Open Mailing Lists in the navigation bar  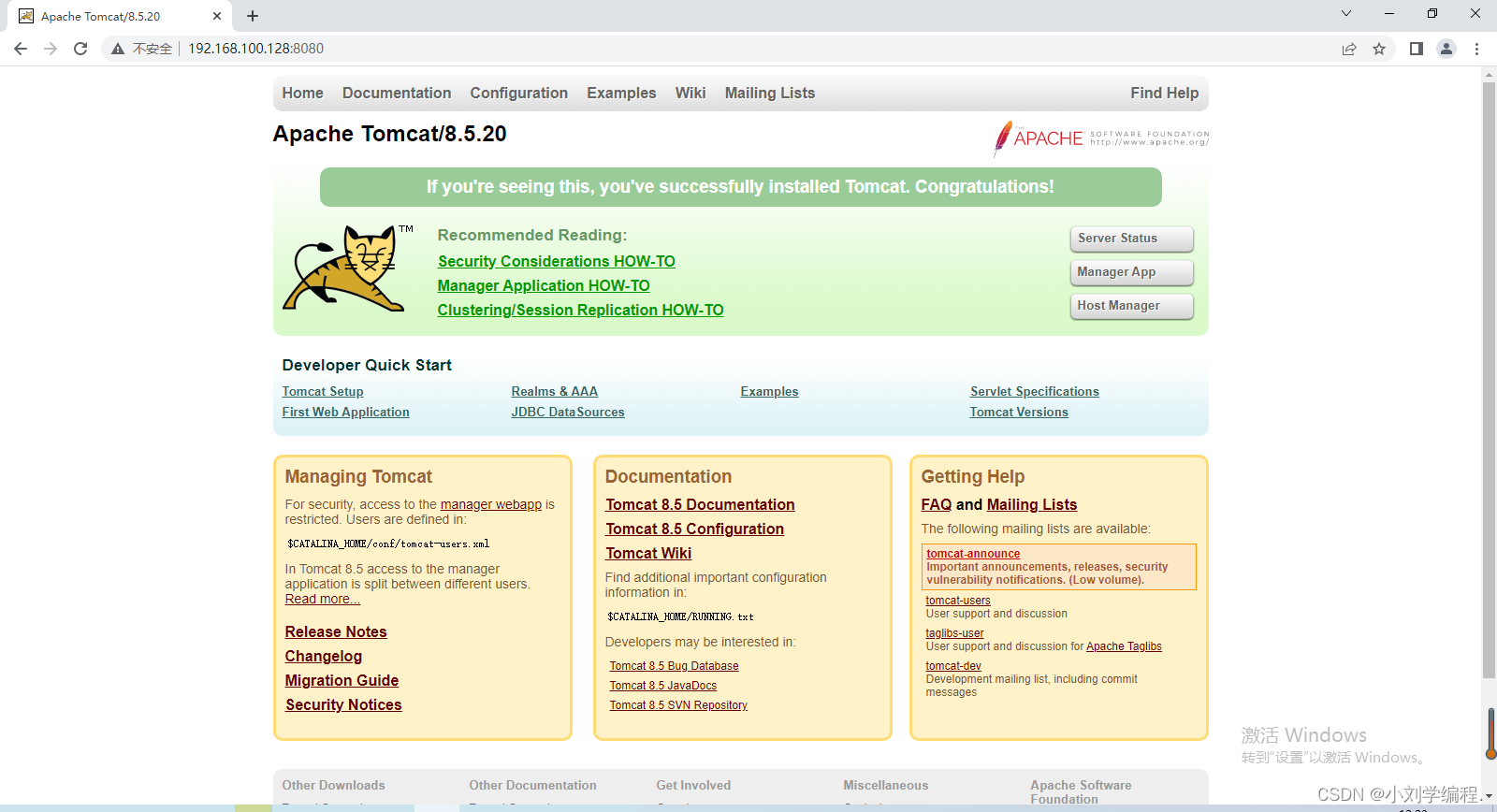[770, 94]
